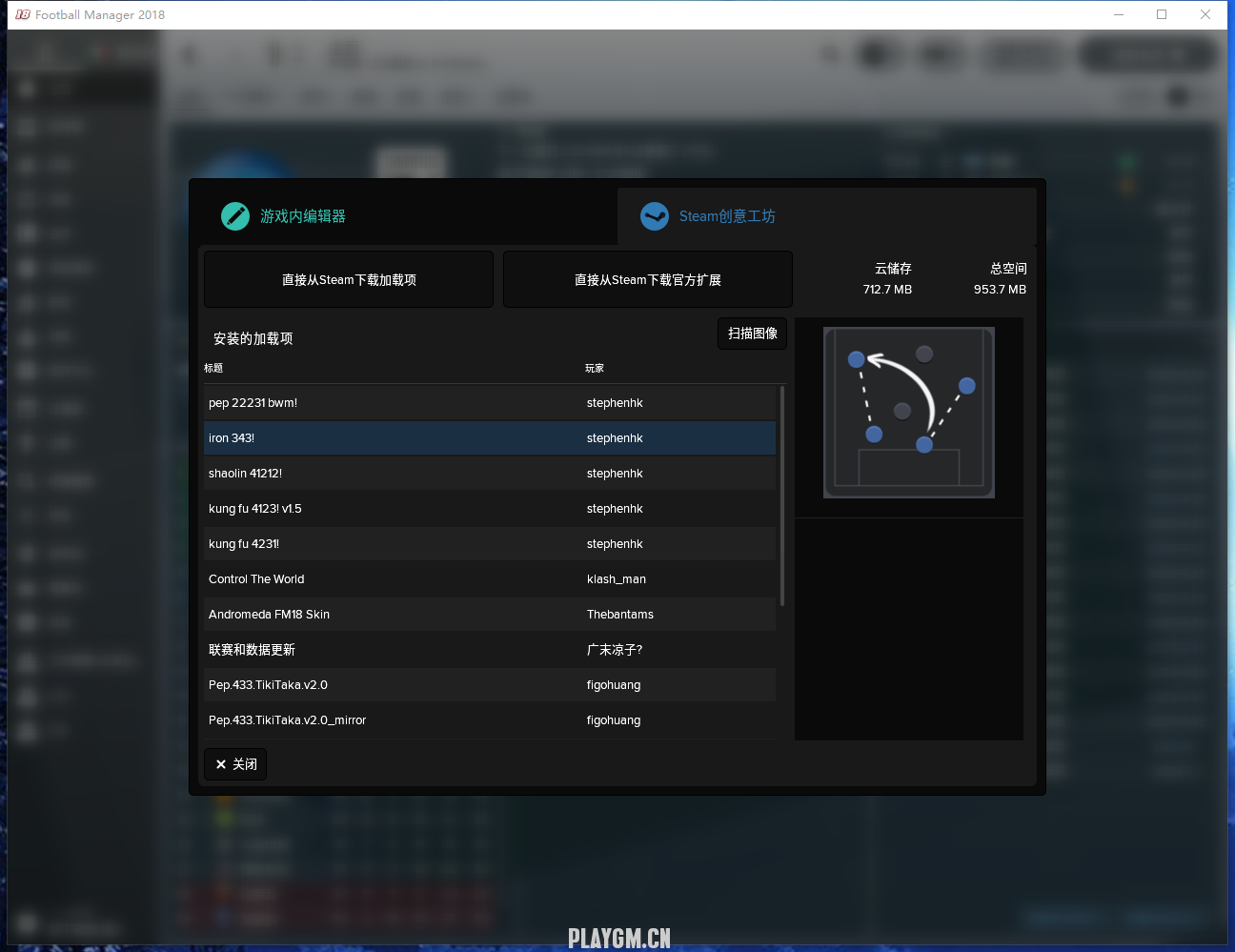Click the green pencil editor icon

click(x=235, y=216)
